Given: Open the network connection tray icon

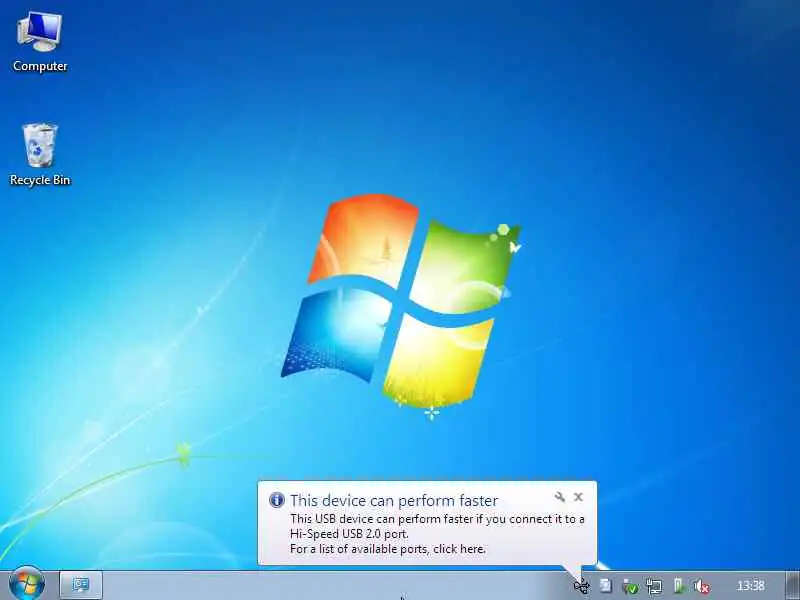Looking at the screenshot, I should click(654, 586).
